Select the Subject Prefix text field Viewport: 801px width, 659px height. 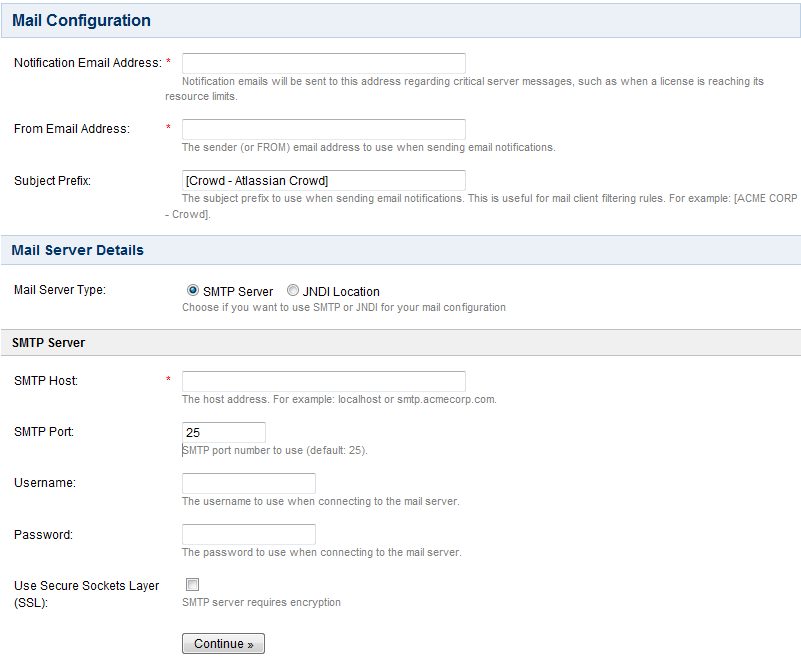pos(323,180)
